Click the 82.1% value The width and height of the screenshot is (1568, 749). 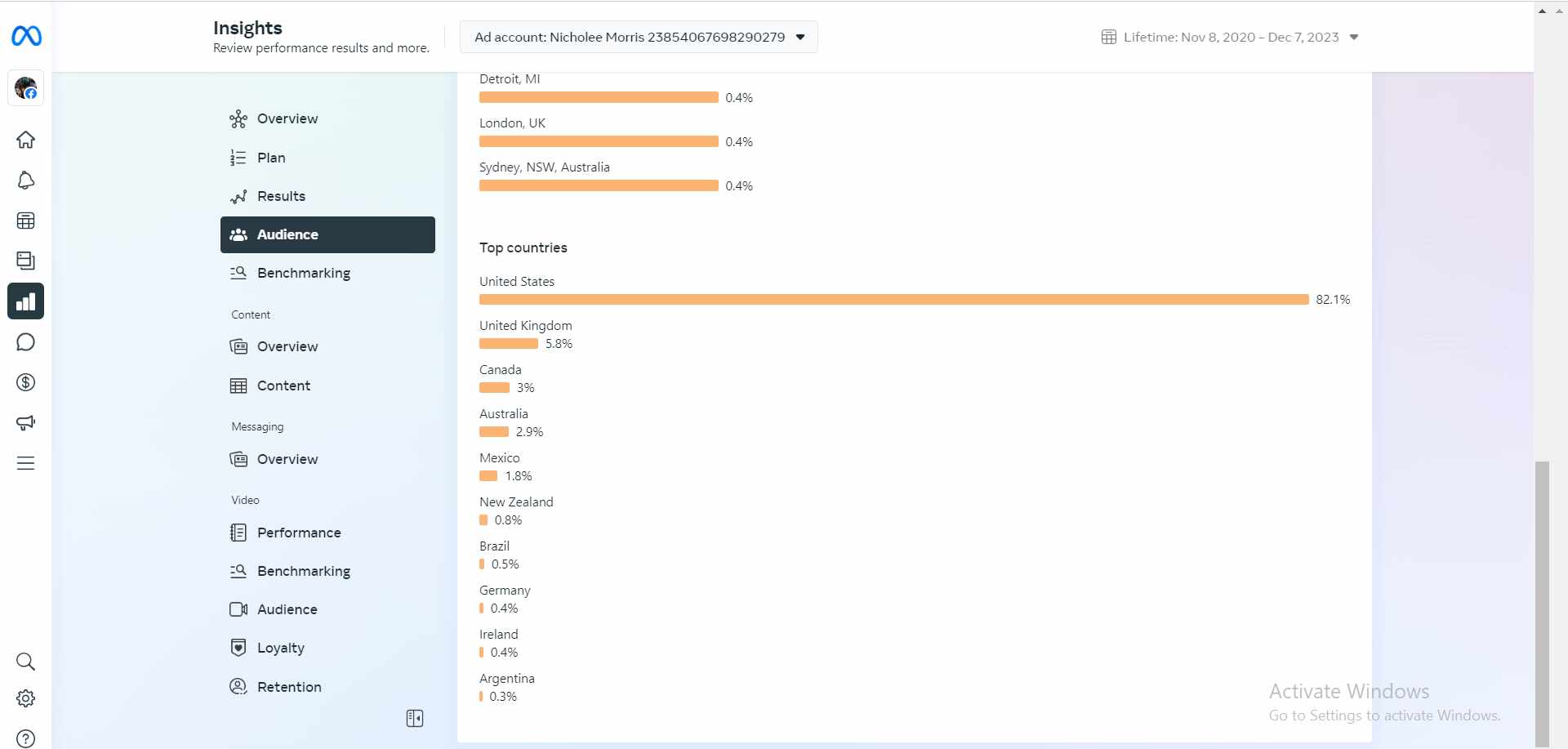pos(1333,300)
